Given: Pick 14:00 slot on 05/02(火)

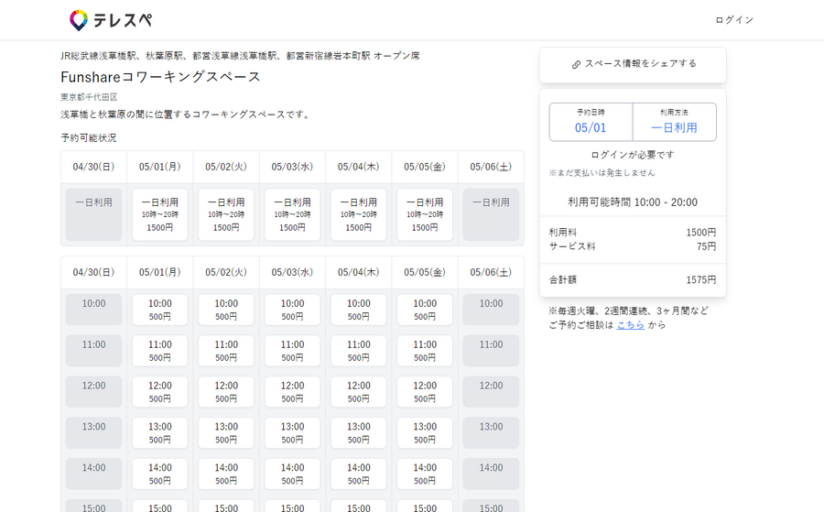Looking at the screenshot, I should click(226, 474).
